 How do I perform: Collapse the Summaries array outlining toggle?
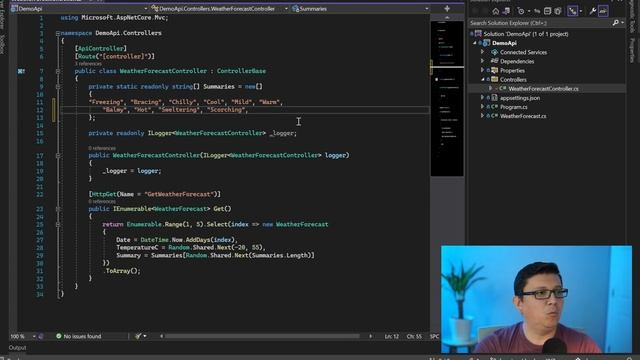pos(58,87)
